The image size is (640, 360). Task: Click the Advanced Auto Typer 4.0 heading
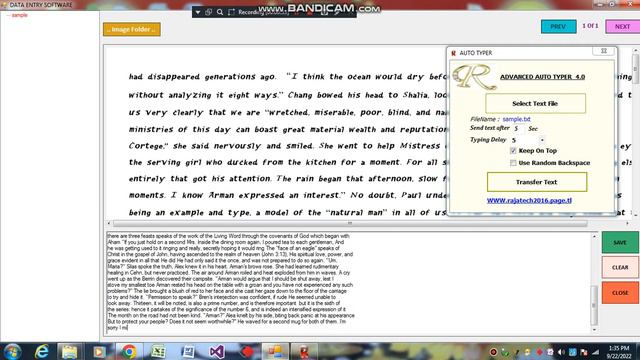click(542, 77)
